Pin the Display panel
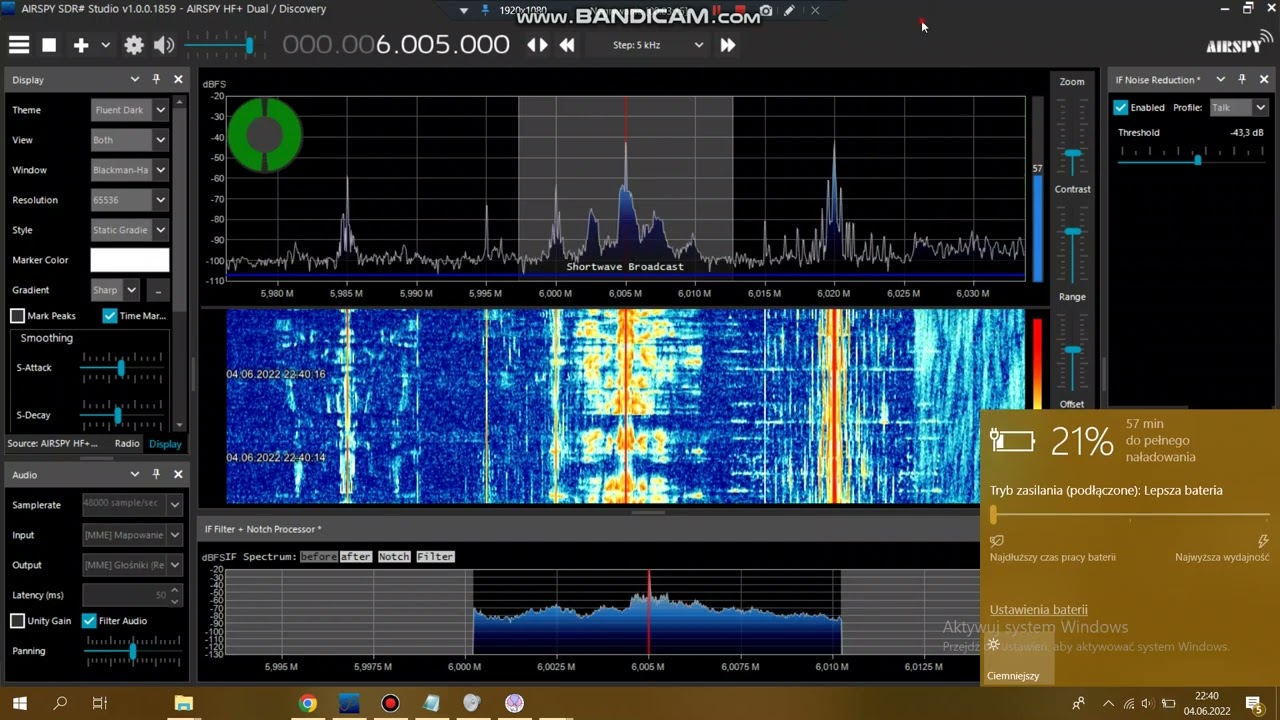The width and height of the screenshot is (1280, 720). [156, 79]
